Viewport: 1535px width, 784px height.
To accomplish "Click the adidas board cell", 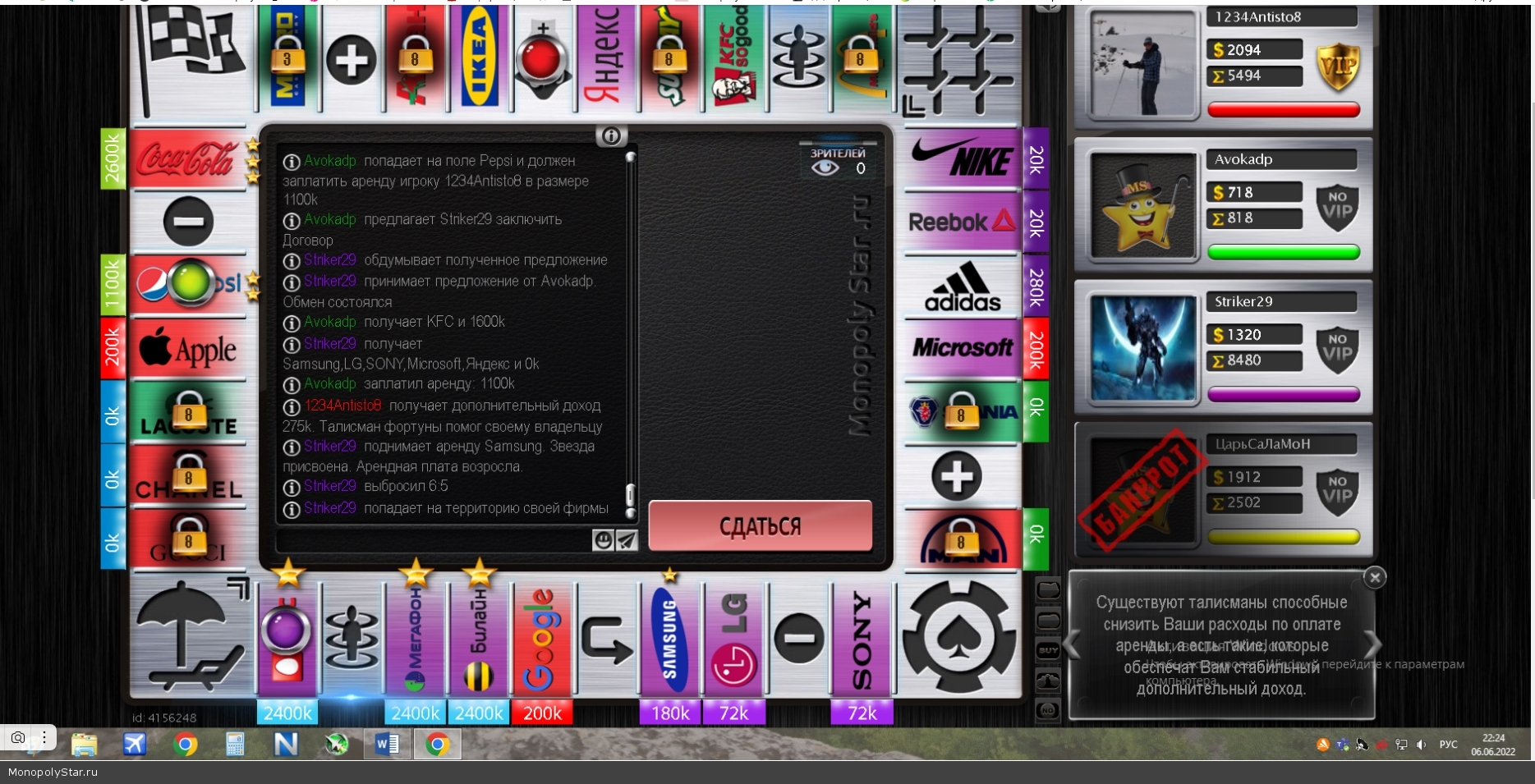I will click(x=962, y=285).
